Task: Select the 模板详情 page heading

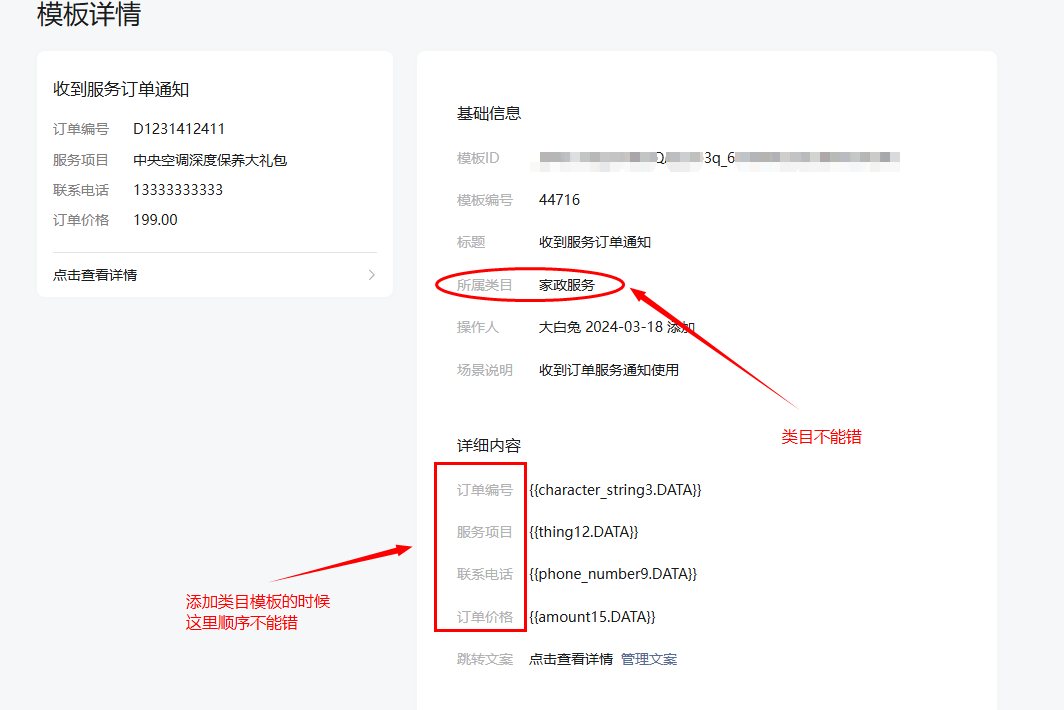Action: click(x=89, y=14)
